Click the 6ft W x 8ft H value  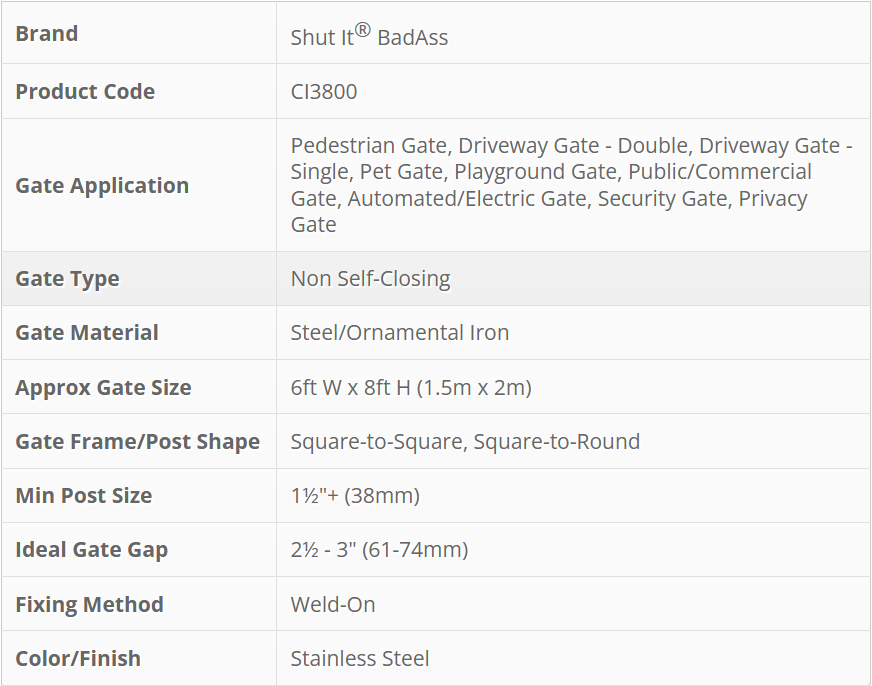click(411, 388)
